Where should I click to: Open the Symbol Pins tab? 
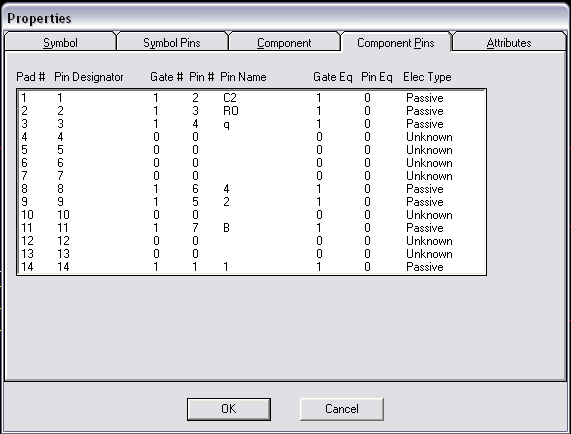pyautogui.click(x=172, y=43)
